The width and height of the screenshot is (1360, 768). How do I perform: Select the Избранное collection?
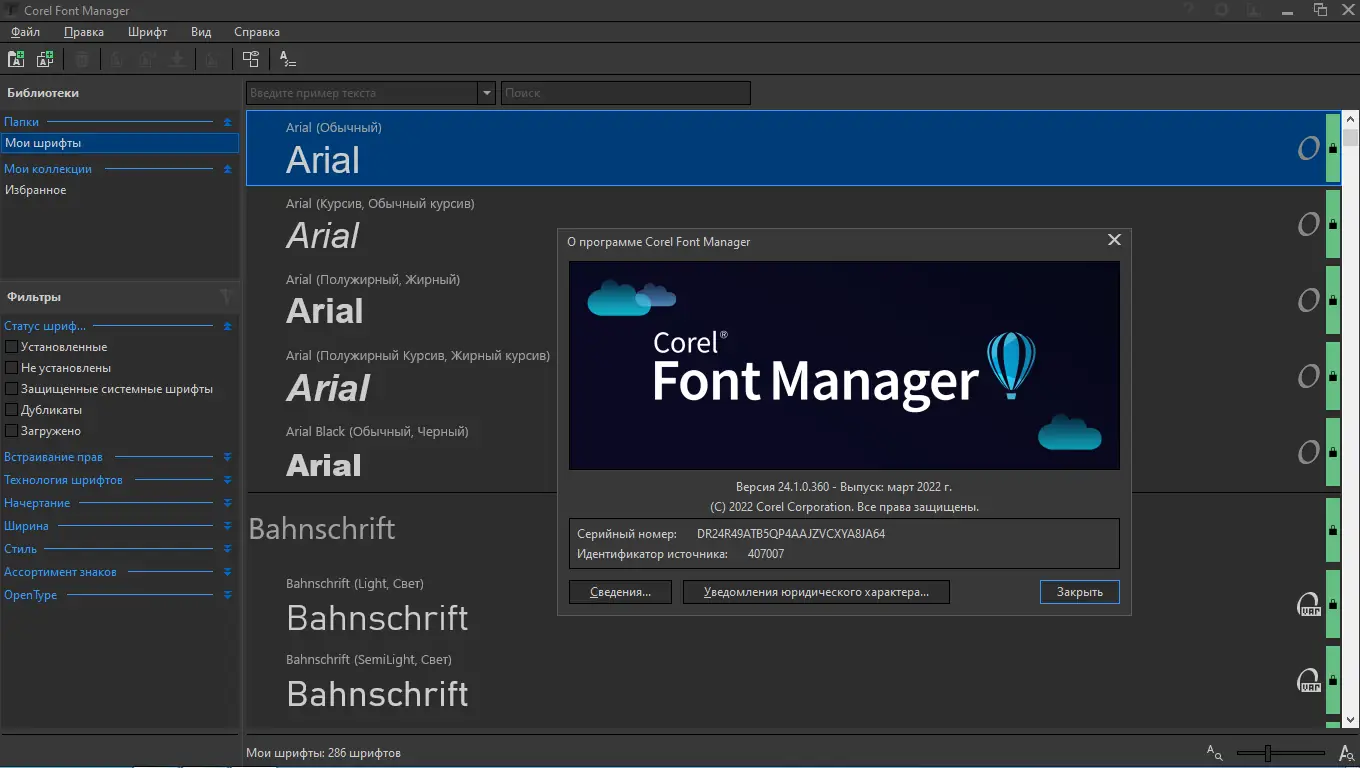click(120, 190)
